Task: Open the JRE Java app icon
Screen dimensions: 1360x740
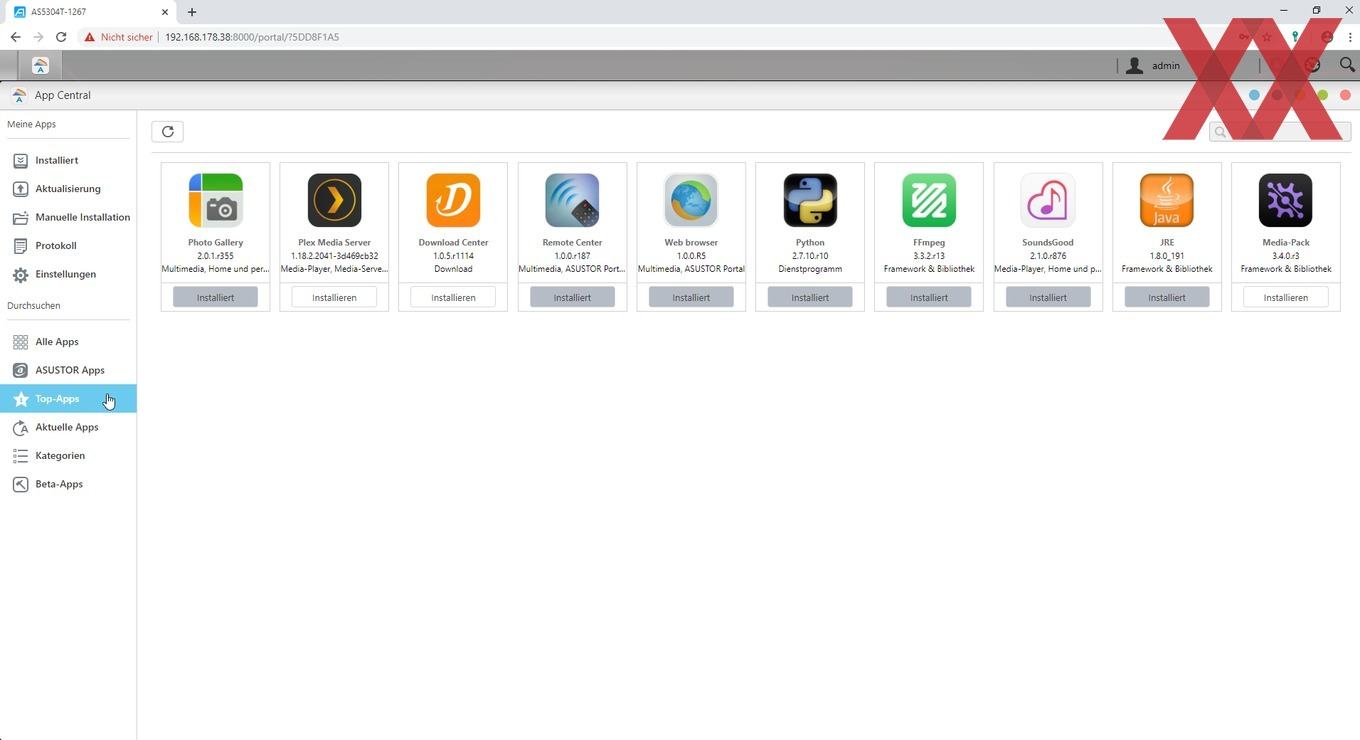Action: pos(1167,200)
